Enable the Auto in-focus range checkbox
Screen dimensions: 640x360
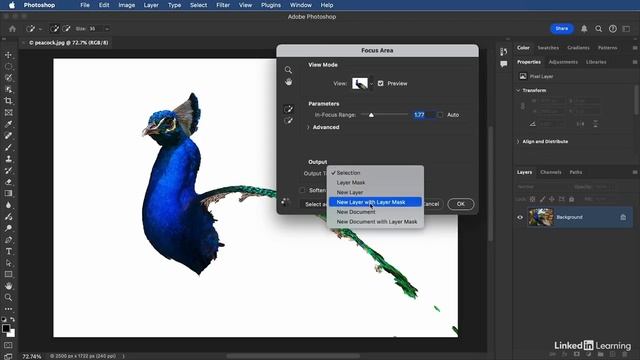(x=440, y=115)
